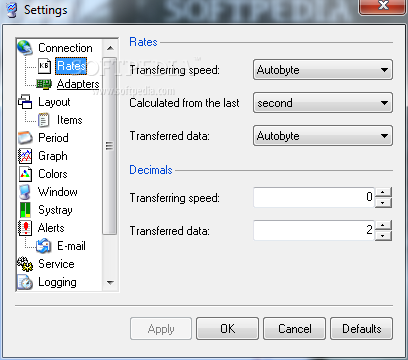Open Rates Transferred data unit dropdown
Screen dimensions: 408x360
[323, 136]
